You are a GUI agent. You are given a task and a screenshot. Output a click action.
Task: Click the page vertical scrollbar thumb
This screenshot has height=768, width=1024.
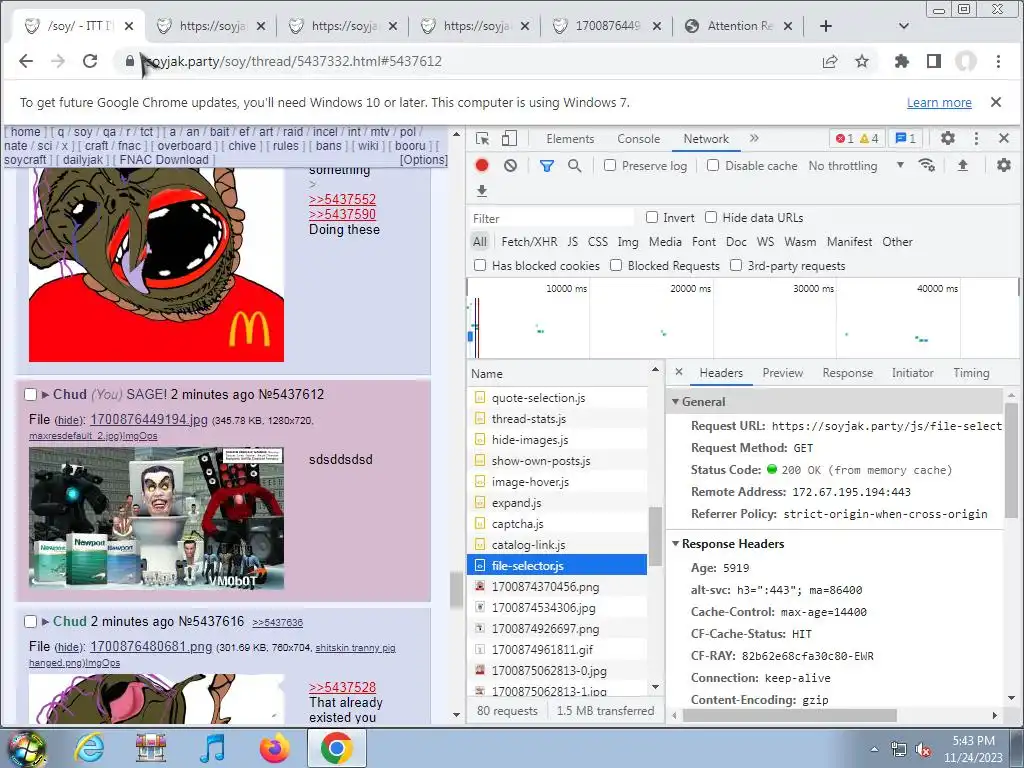456,589
